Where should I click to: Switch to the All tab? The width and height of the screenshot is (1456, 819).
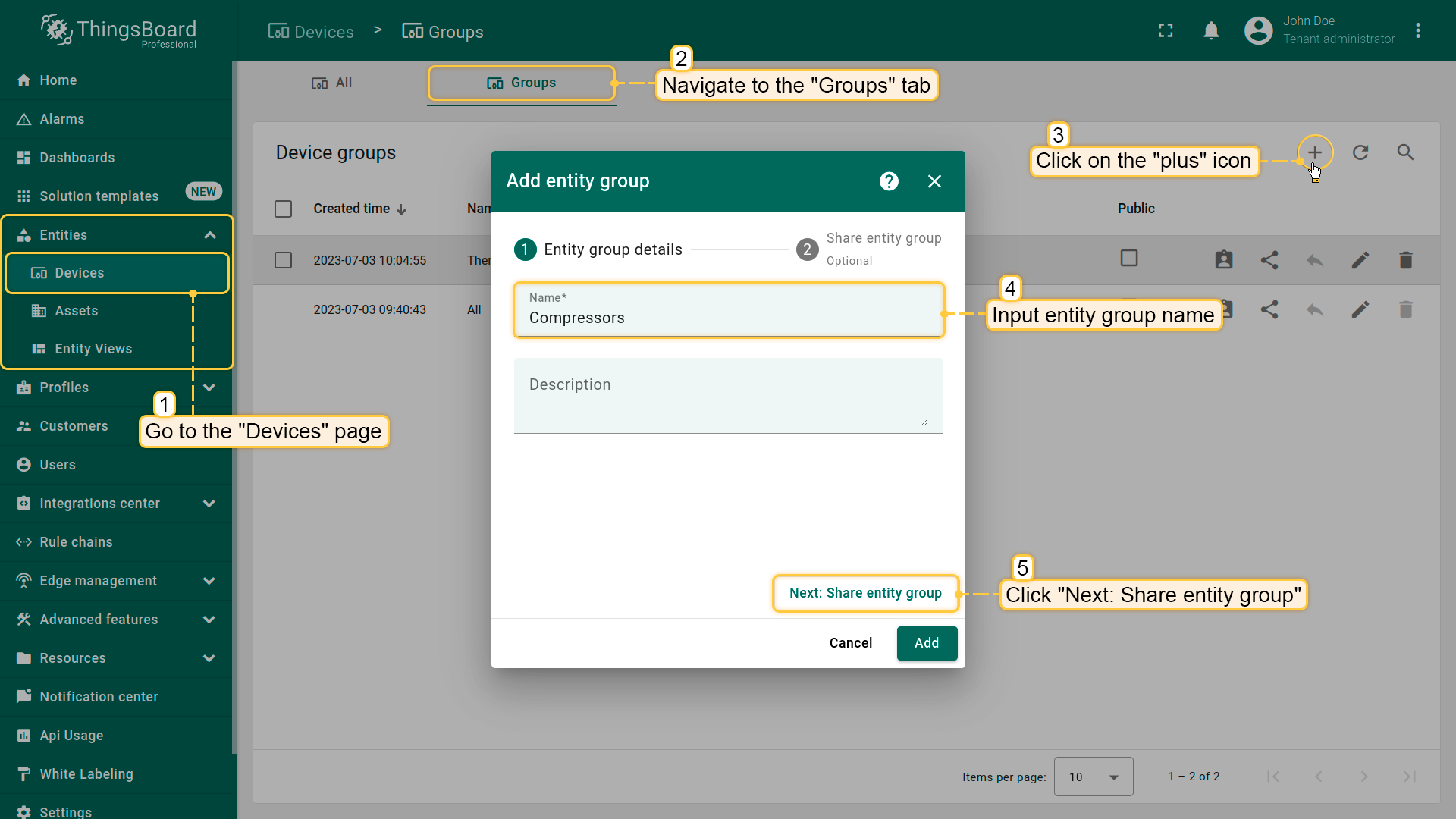[x=332, y=83]
